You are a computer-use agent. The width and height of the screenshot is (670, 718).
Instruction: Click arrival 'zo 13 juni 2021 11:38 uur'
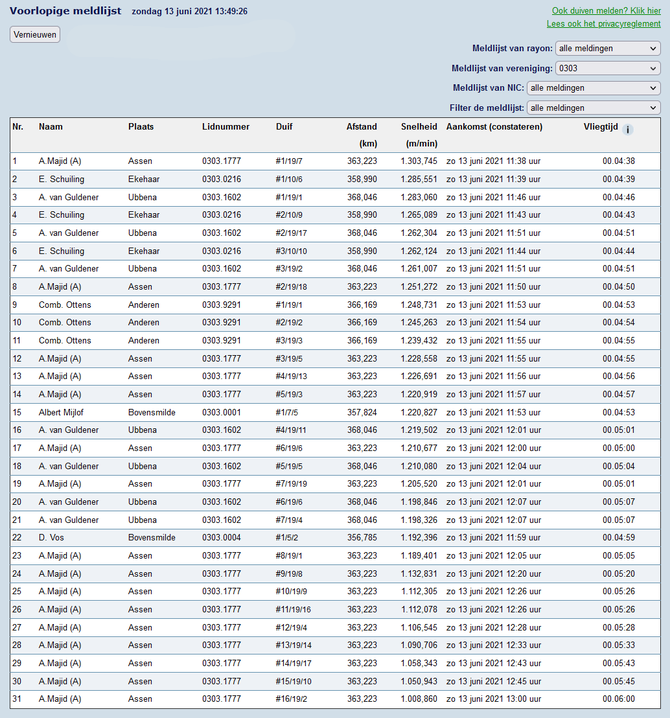pos(493,161)
